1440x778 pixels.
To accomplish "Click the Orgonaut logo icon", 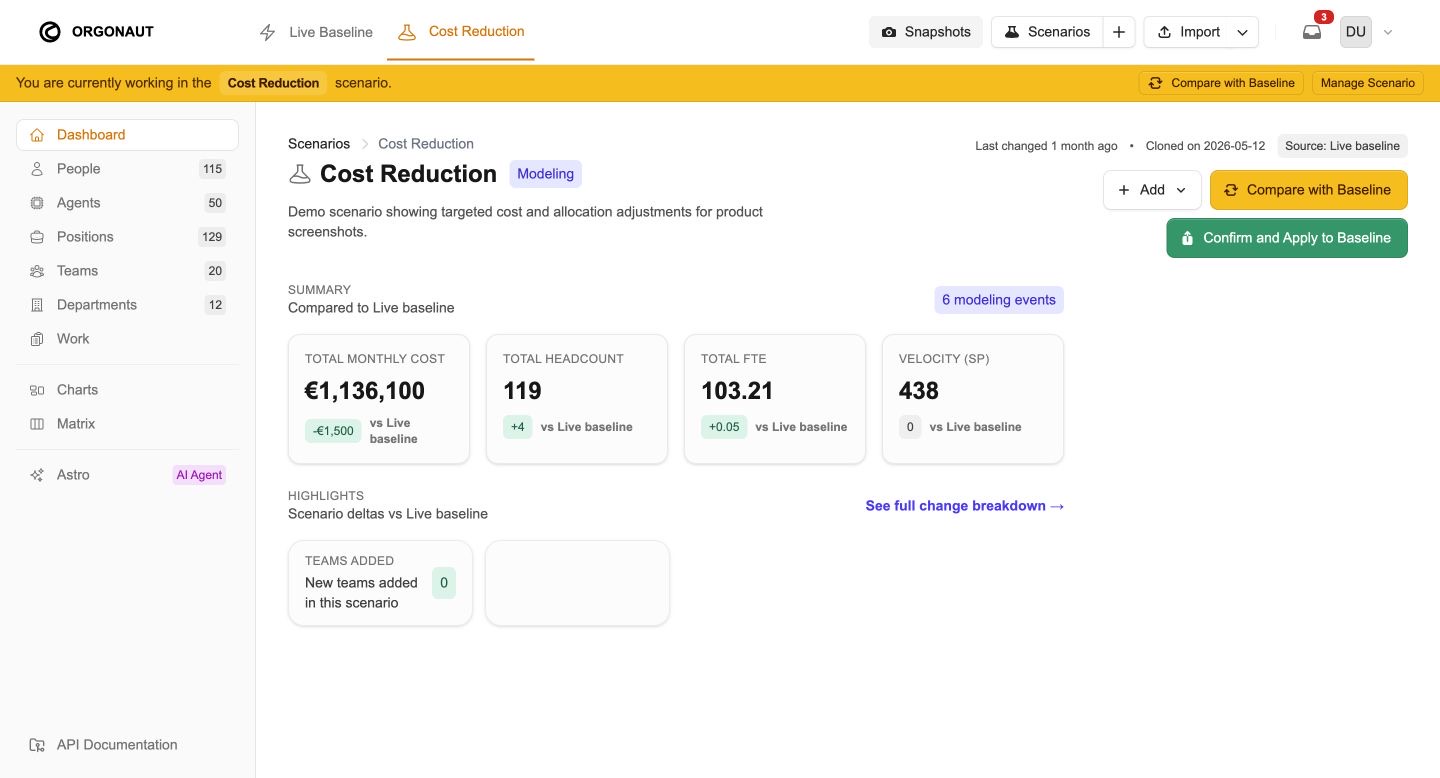I will tap(50, 32).
